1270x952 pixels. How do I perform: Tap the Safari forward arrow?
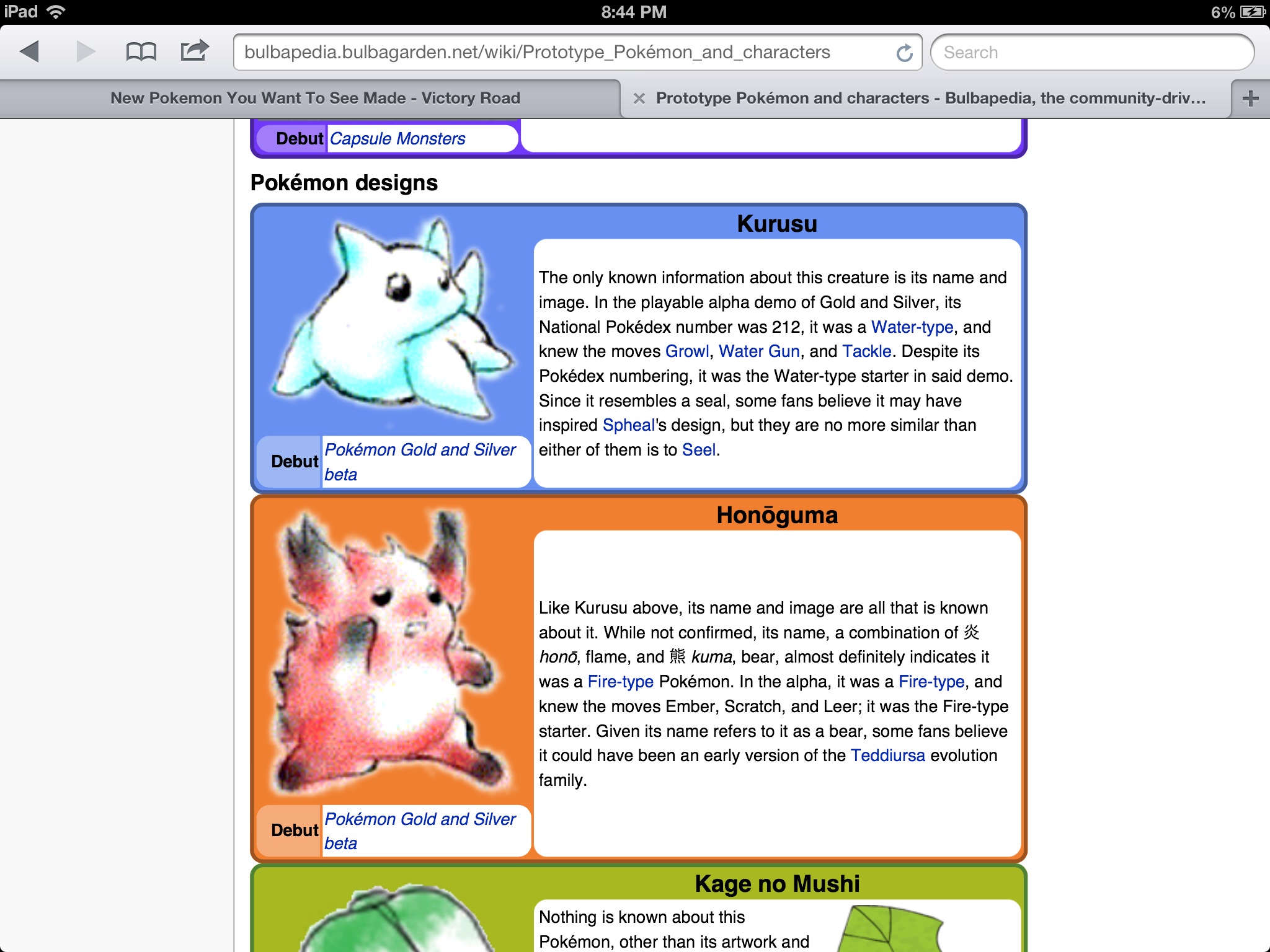pos(86,51)
